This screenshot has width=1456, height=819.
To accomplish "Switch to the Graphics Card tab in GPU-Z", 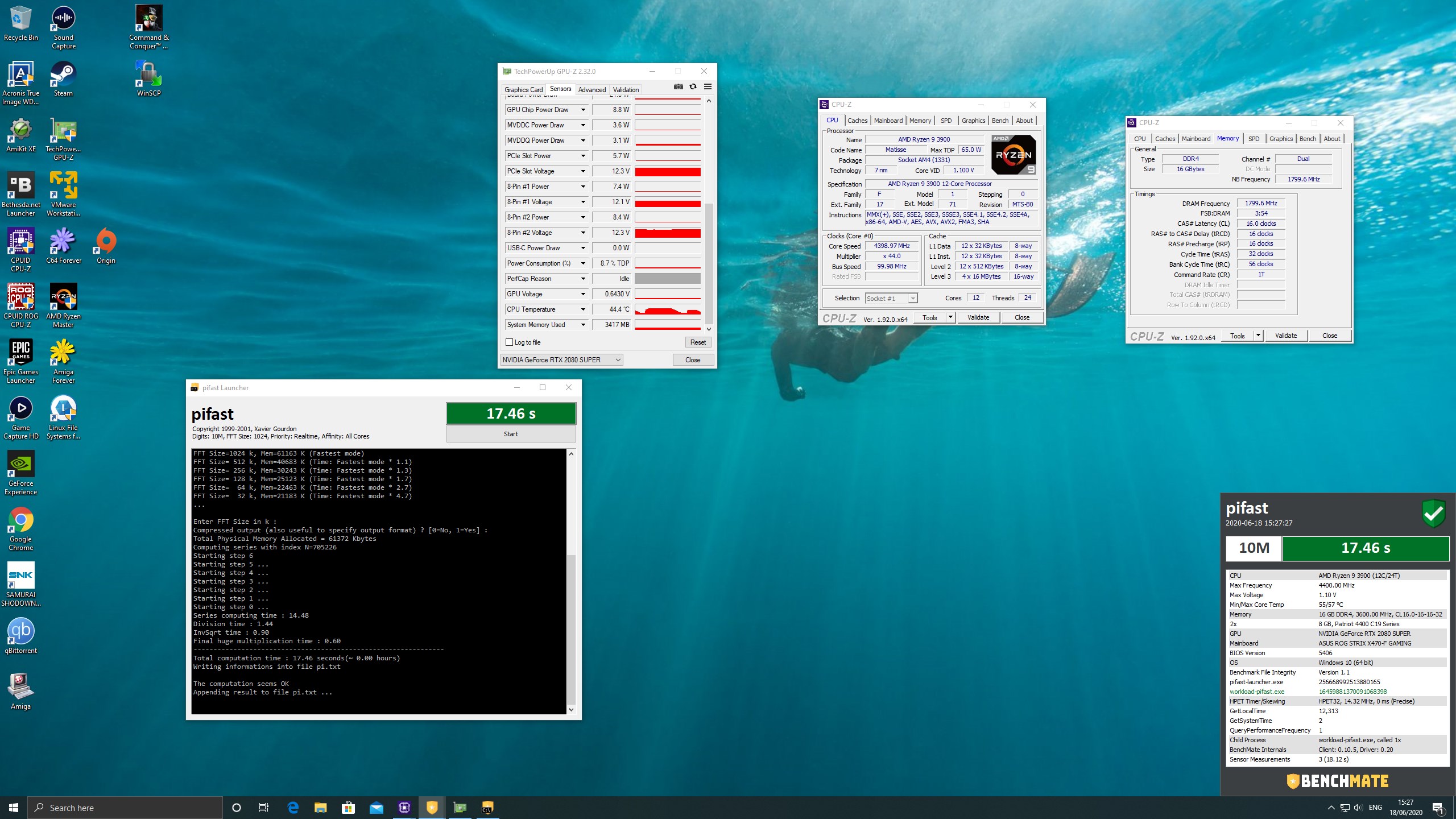I will click(x=523, y=89).
